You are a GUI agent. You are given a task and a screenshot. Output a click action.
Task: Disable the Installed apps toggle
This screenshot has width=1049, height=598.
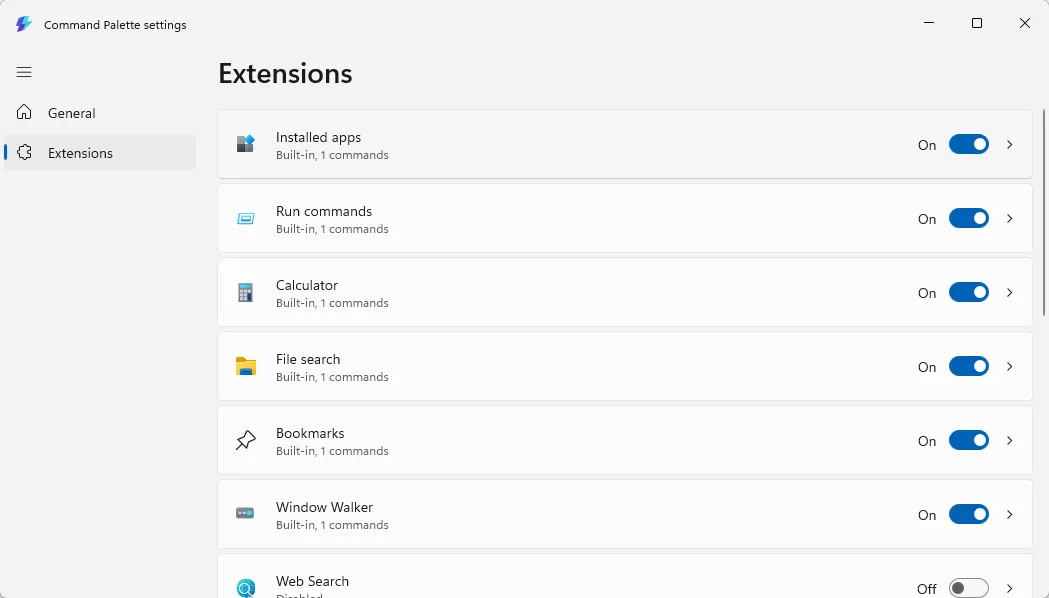968,144
